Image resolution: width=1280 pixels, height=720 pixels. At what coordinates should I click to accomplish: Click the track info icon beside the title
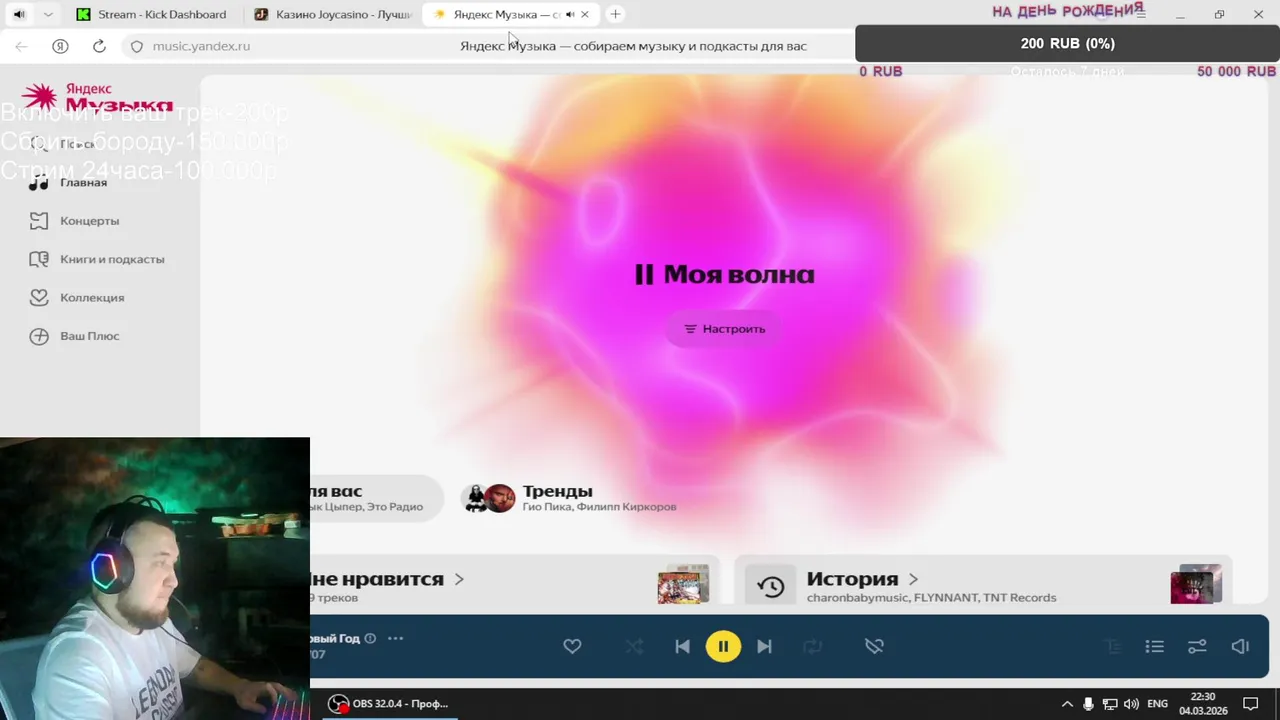[370, 638]
